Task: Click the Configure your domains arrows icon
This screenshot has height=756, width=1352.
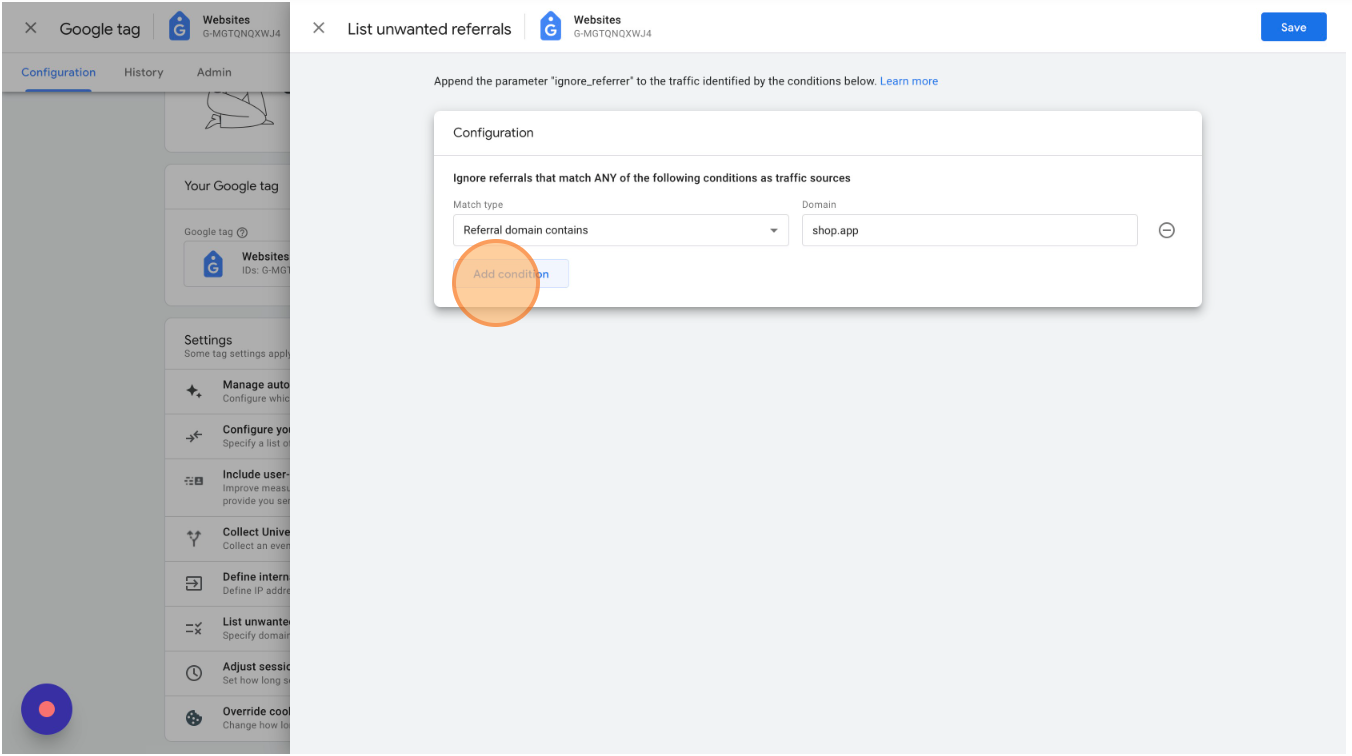Action: (194, 436)
